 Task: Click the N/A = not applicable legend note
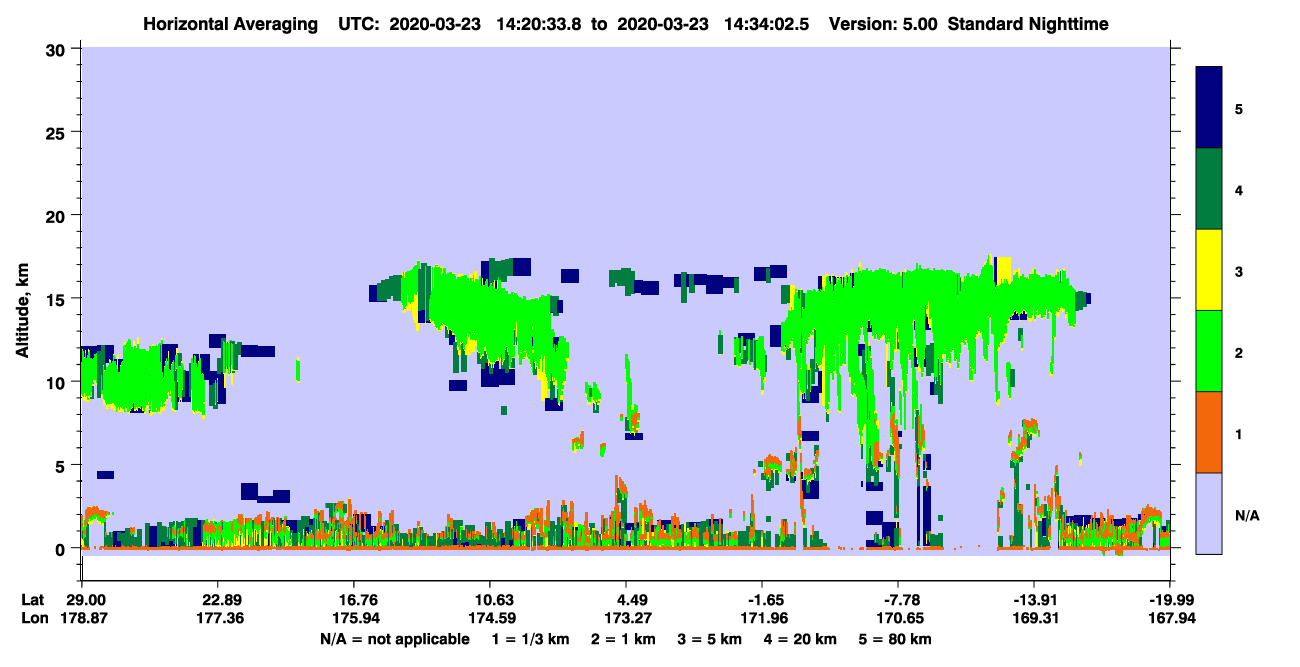point(394,638)
